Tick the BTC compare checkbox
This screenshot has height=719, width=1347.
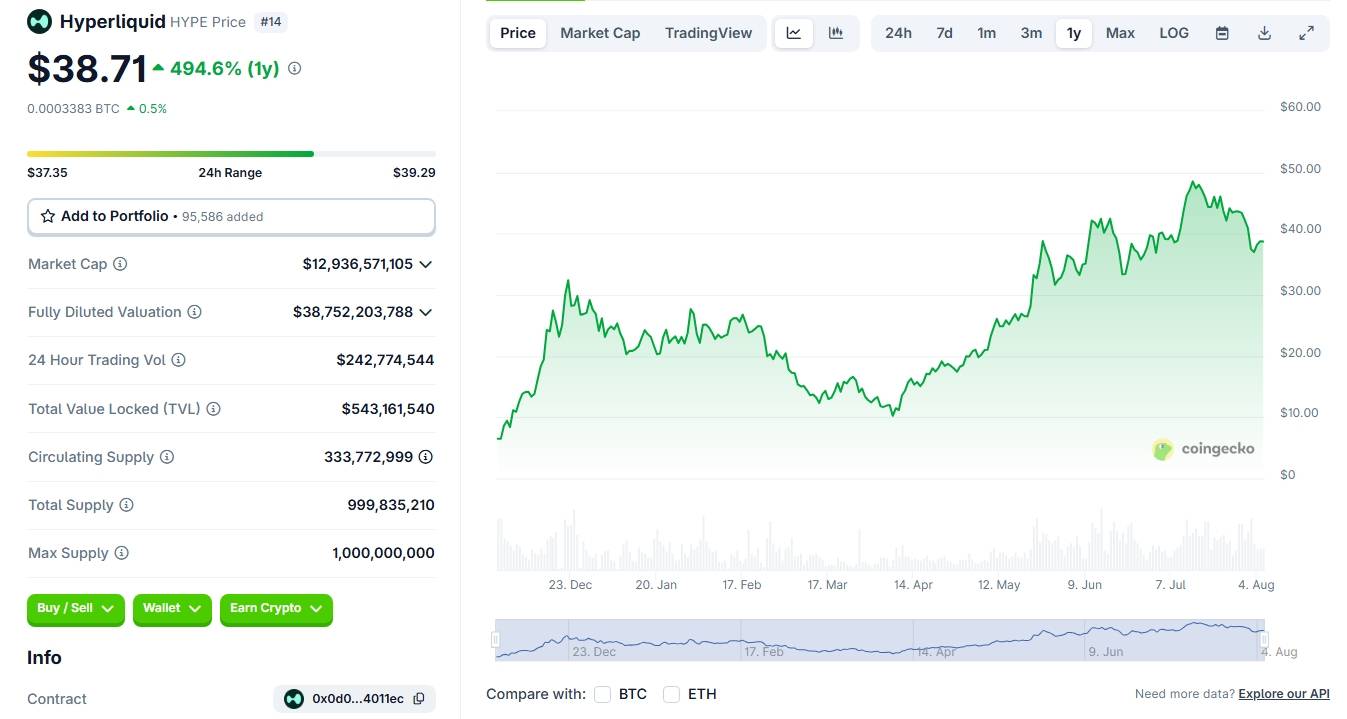point(602,694)
